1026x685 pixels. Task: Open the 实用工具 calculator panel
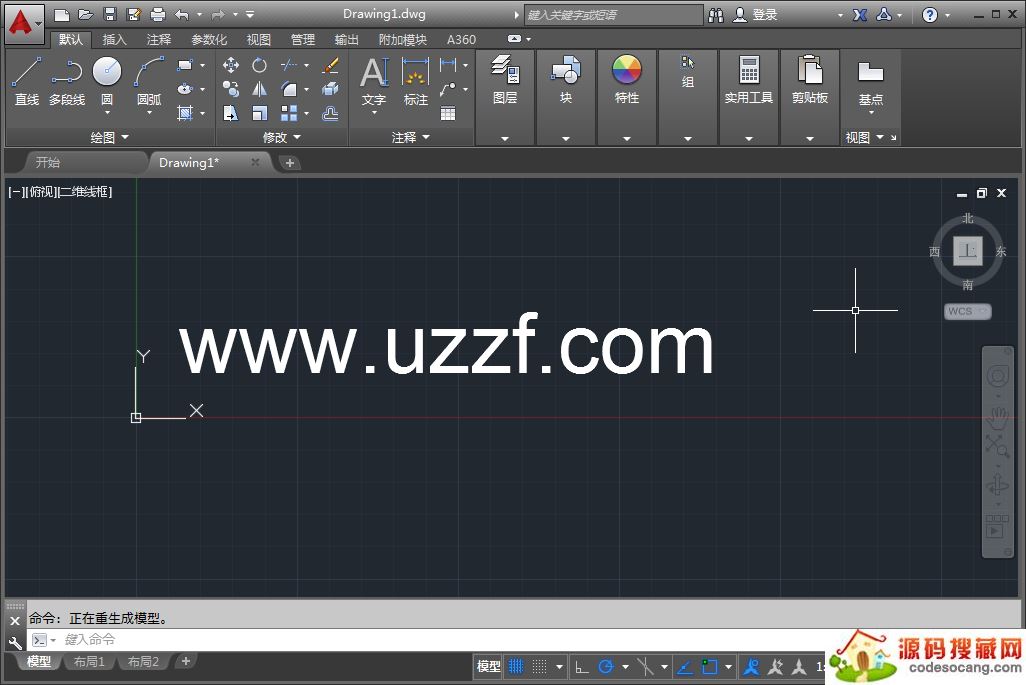pyautogui.click(x=748, y=80)
